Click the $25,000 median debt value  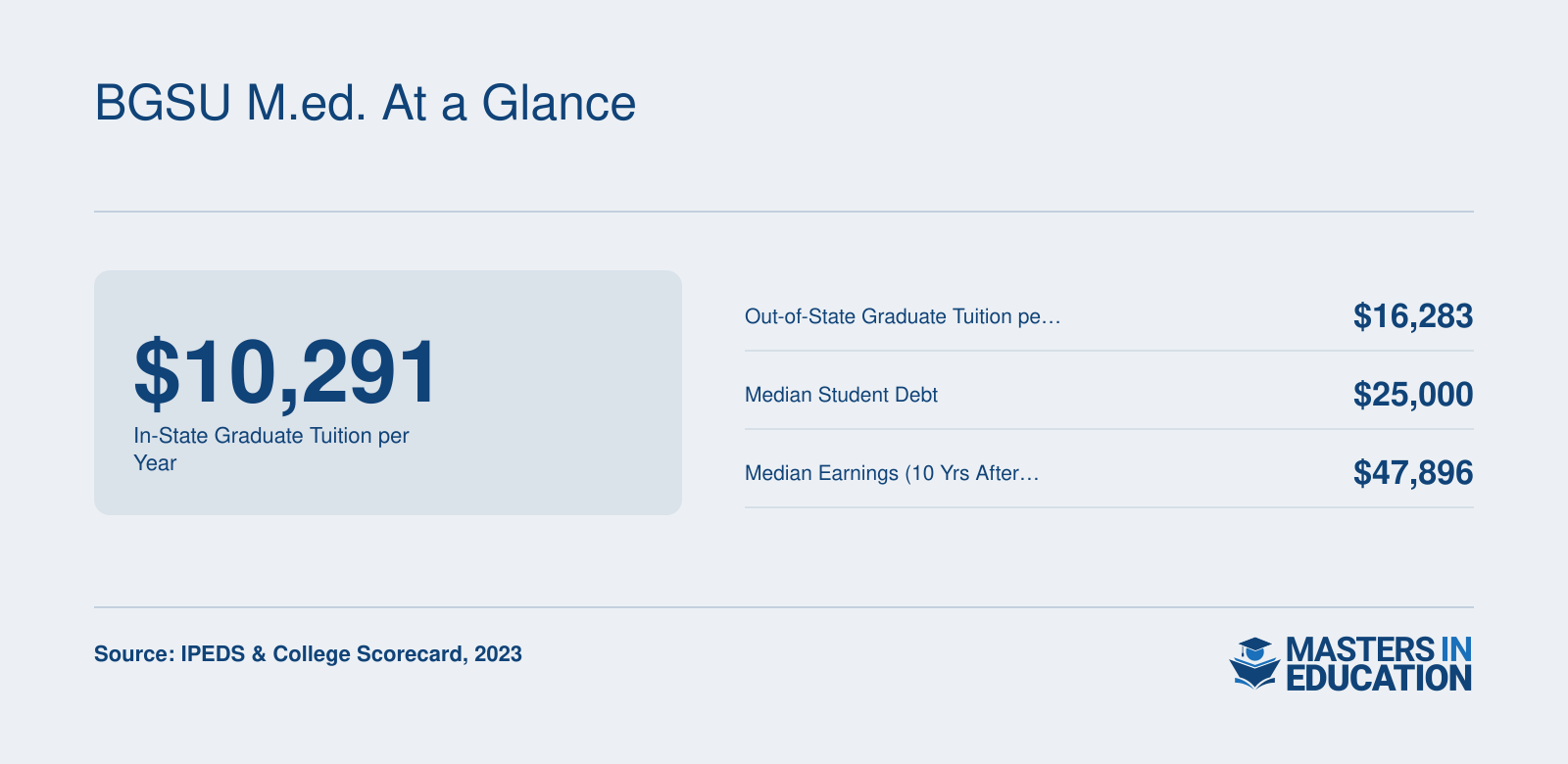(1412, 394)
